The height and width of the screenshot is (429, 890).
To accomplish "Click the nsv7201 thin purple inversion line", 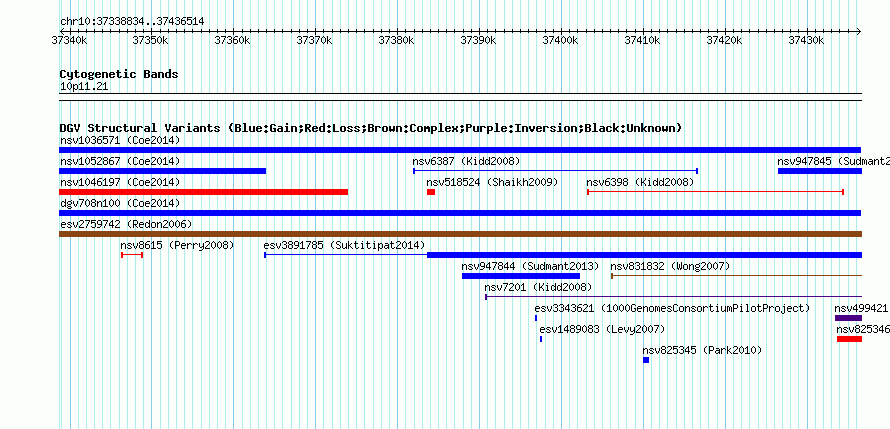I will (674, 297).
